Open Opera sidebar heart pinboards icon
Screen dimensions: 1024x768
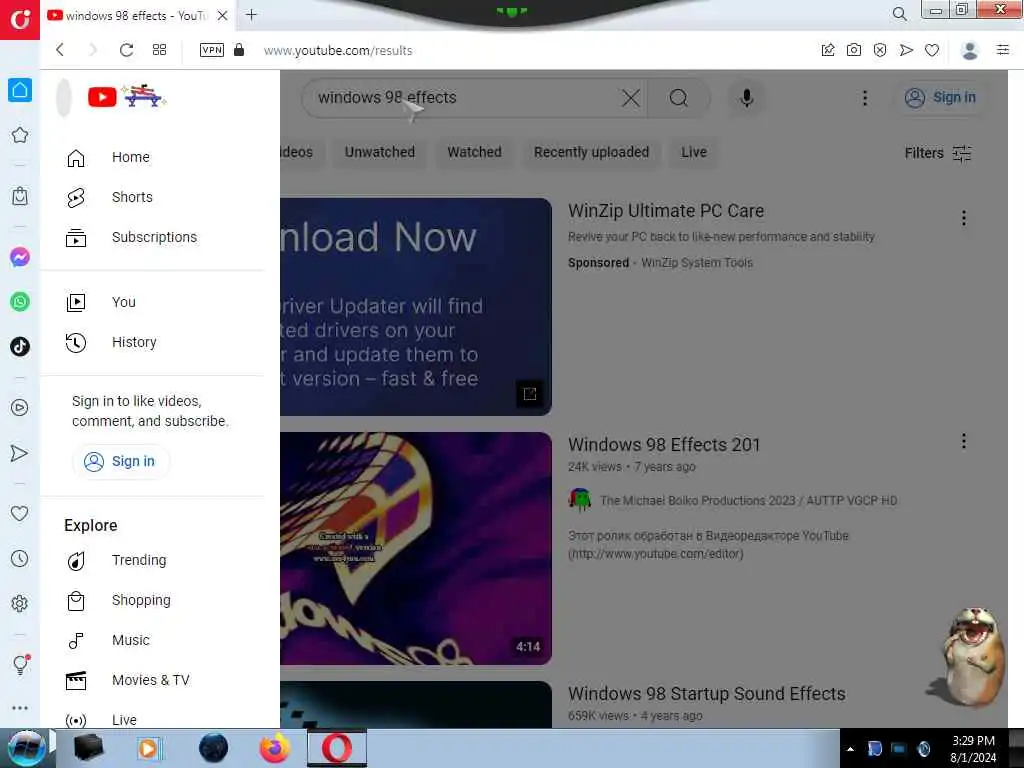pos(20,513)
